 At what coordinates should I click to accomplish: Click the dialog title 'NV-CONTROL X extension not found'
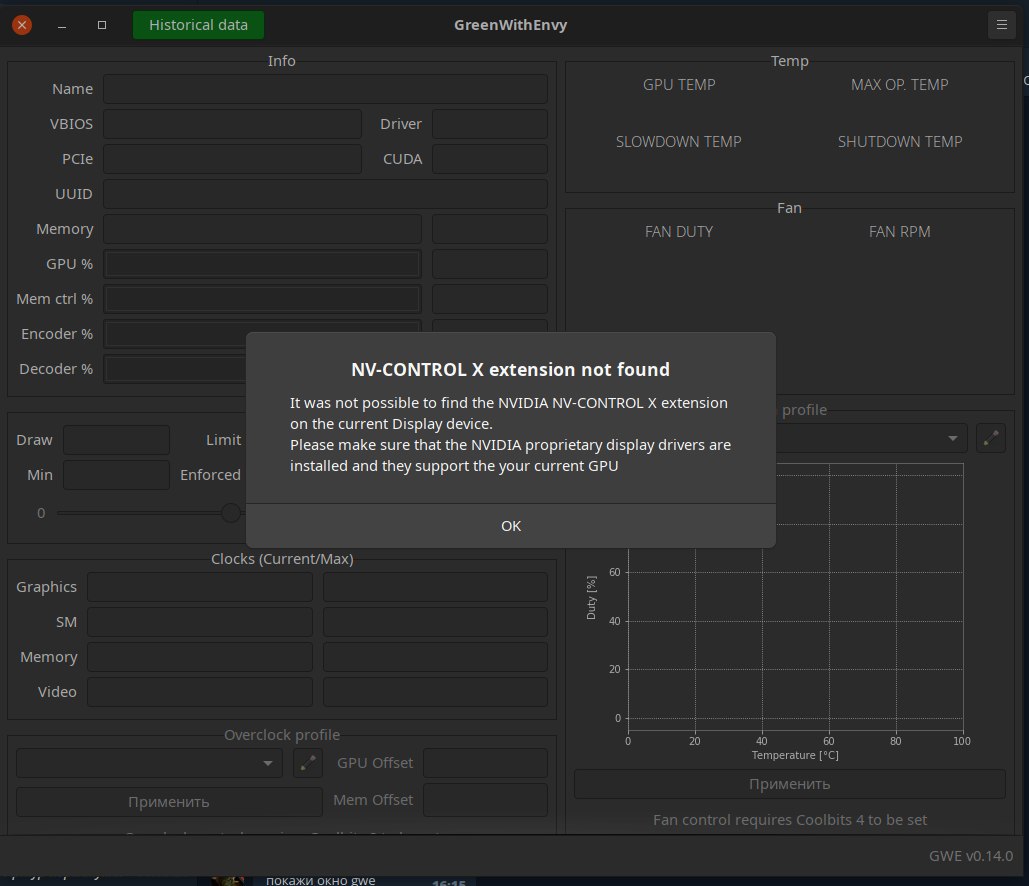tap(511, 369)
